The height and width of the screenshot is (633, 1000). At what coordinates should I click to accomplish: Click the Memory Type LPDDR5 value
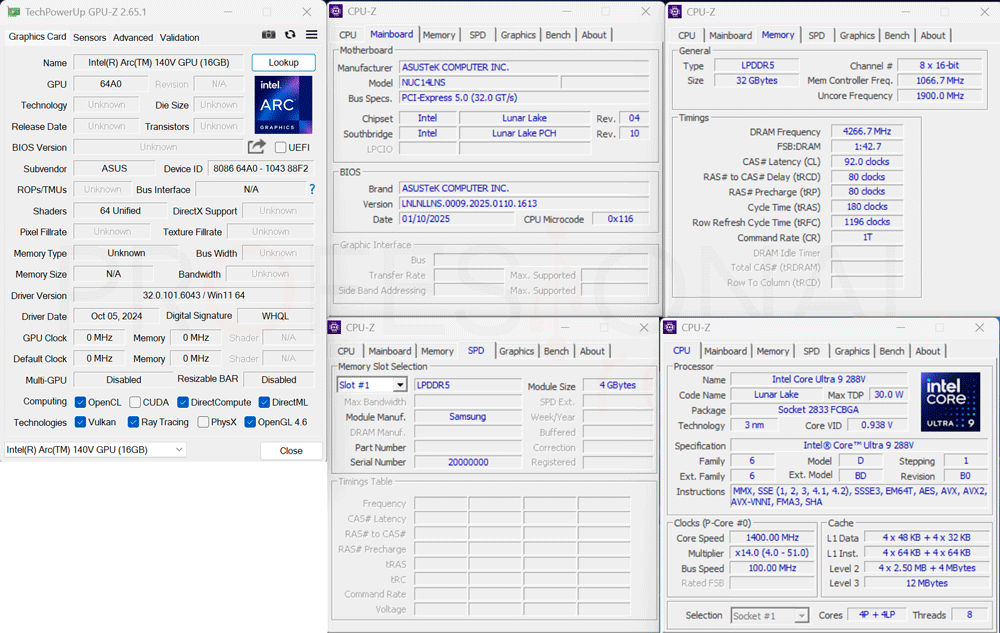757,65
